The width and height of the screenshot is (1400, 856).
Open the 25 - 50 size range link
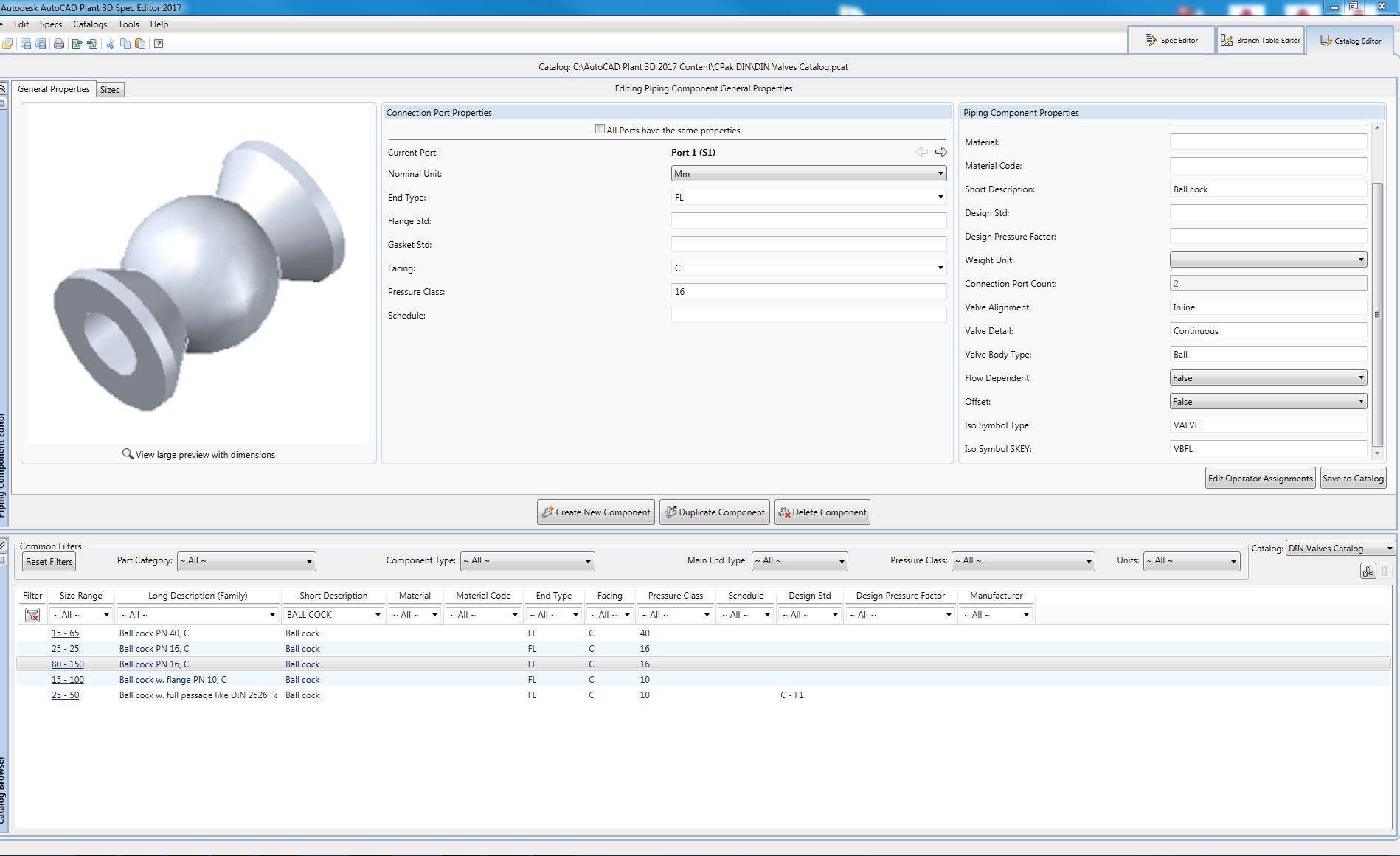(65, 695)
